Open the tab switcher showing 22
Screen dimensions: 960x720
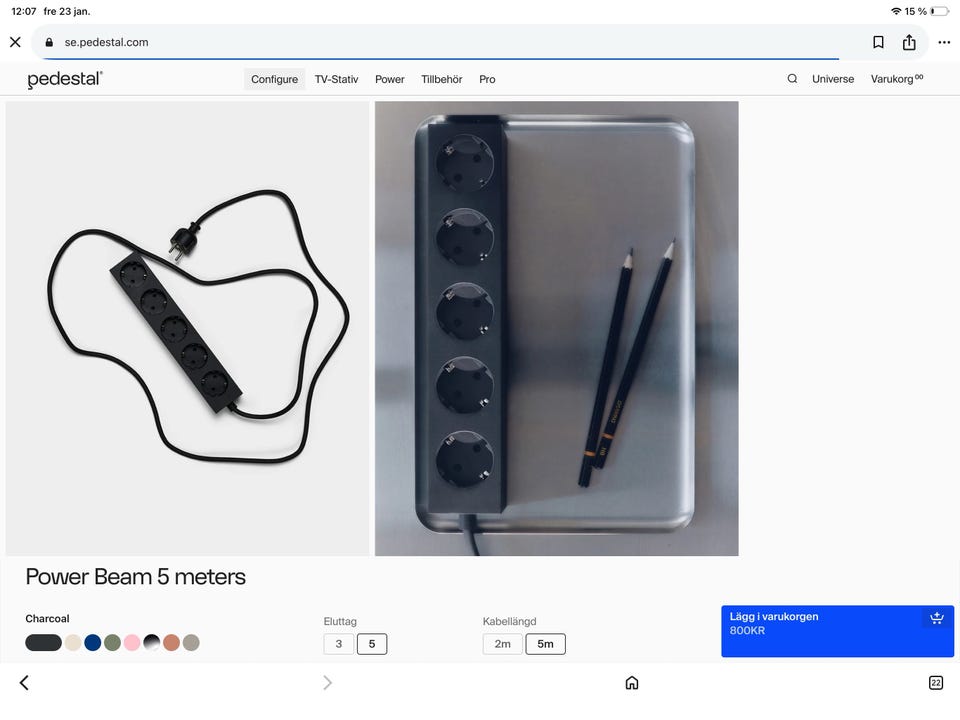[x=936, y=683]
